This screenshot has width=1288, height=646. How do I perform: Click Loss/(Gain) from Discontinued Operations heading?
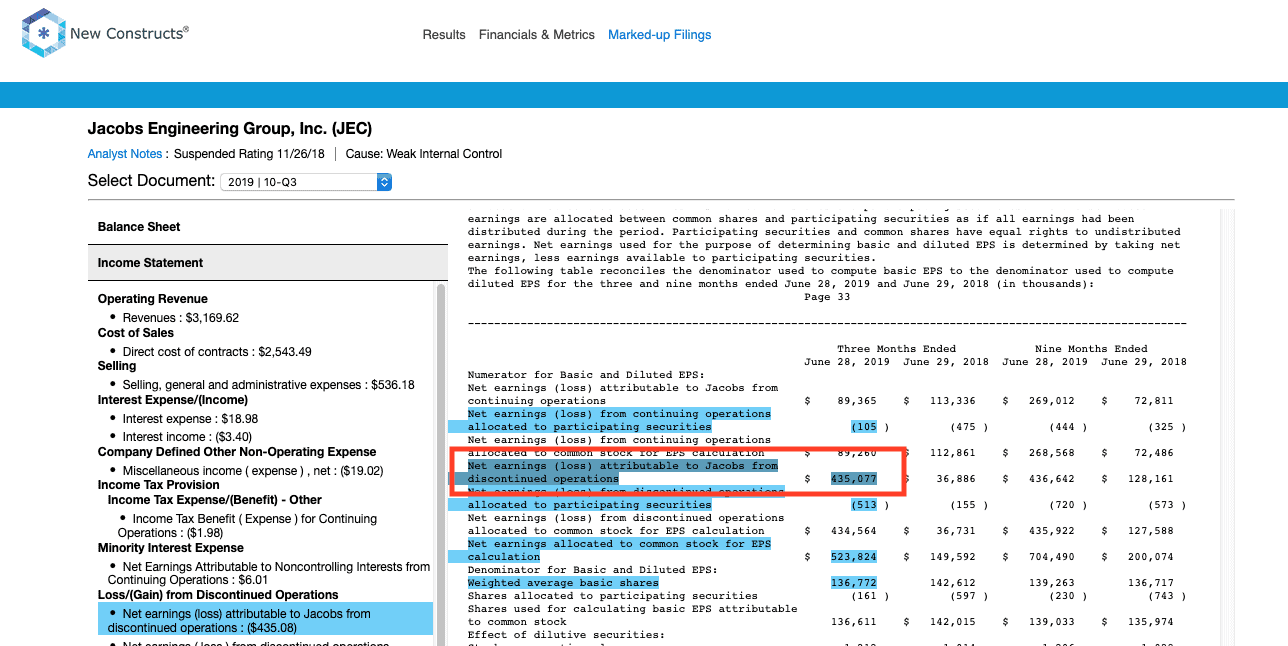click(x=218, y=595)
